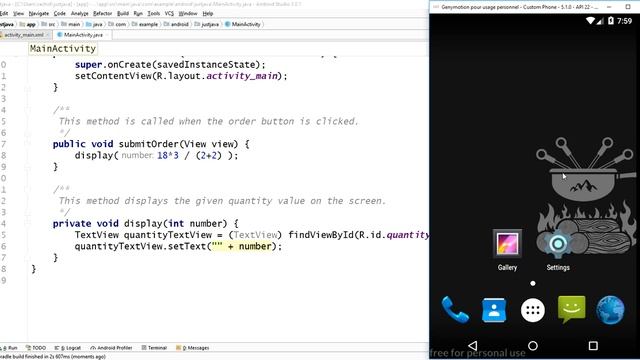The width and height of the screenshot is (640, 360).
Task: Open the View menu
Action: pyautogui.click(x=18, y=13)
